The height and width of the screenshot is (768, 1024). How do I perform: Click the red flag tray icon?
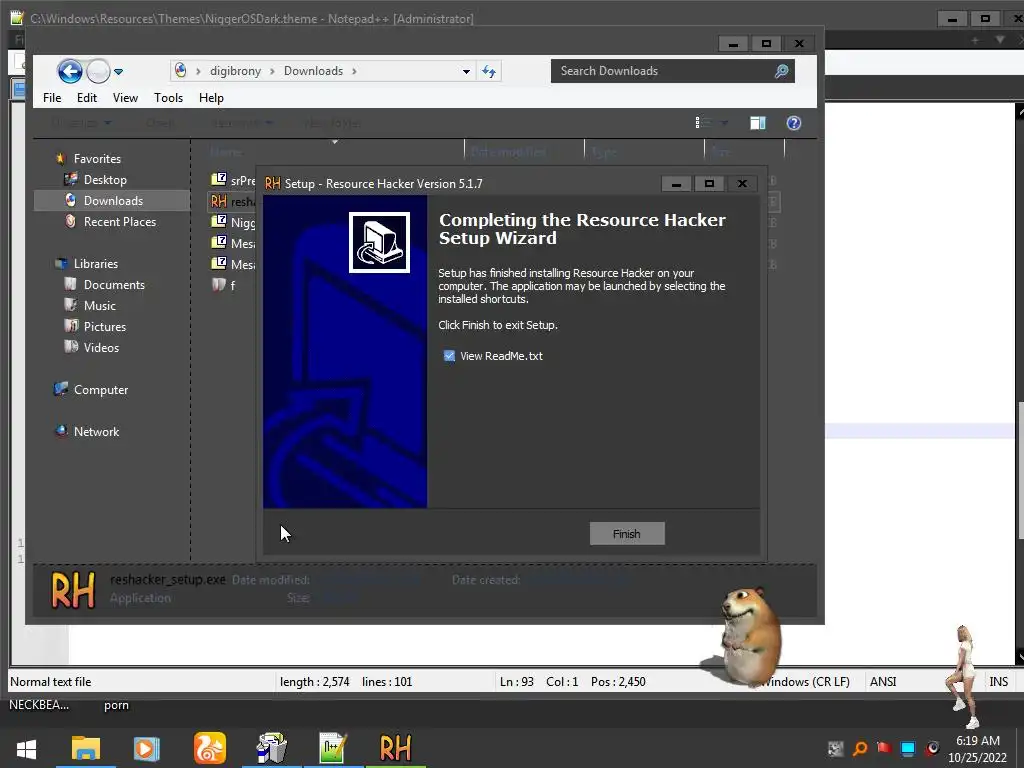[x=884, y=748]
